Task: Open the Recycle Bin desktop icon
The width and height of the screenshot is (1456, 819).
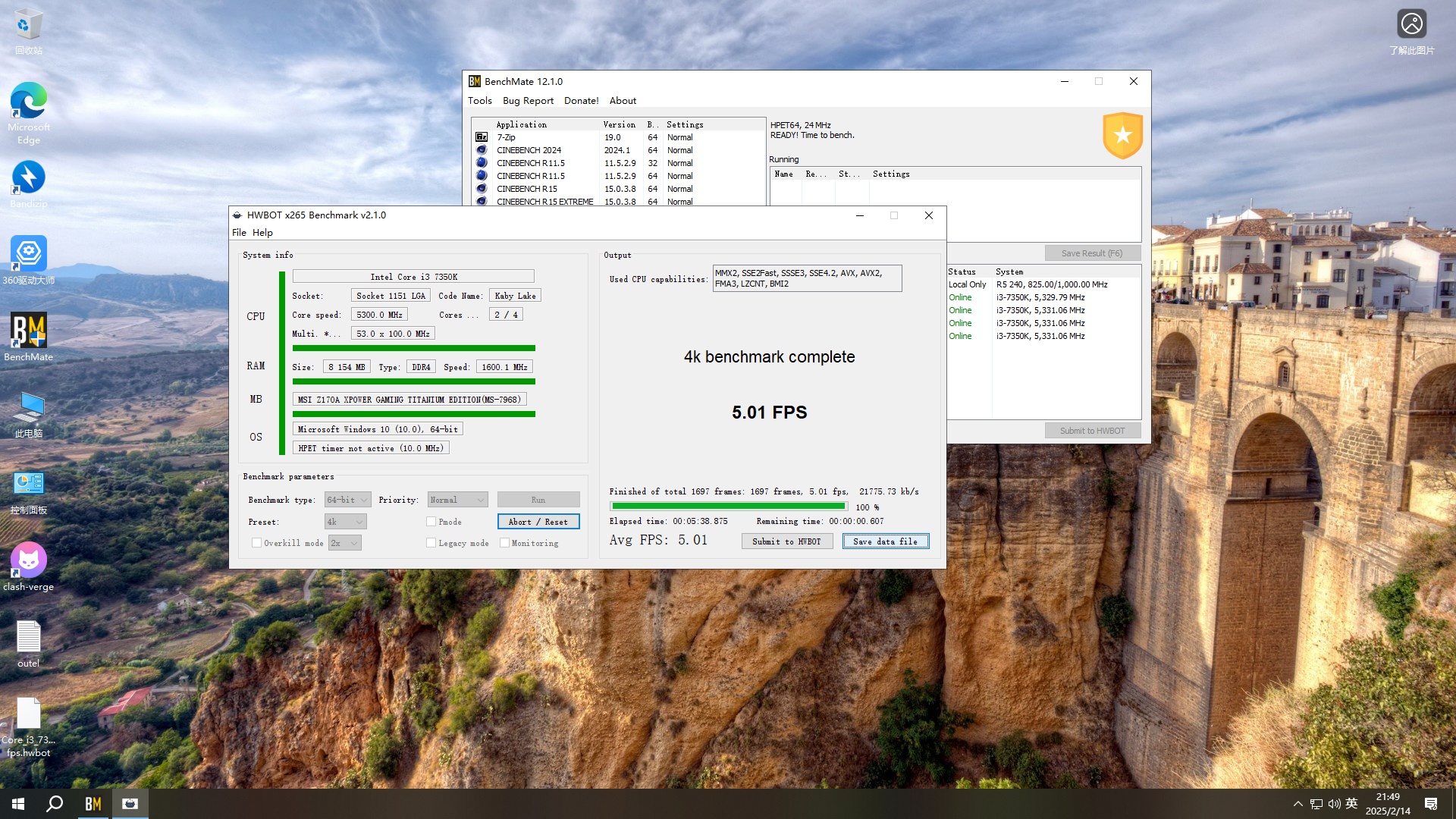Action: 28,30
